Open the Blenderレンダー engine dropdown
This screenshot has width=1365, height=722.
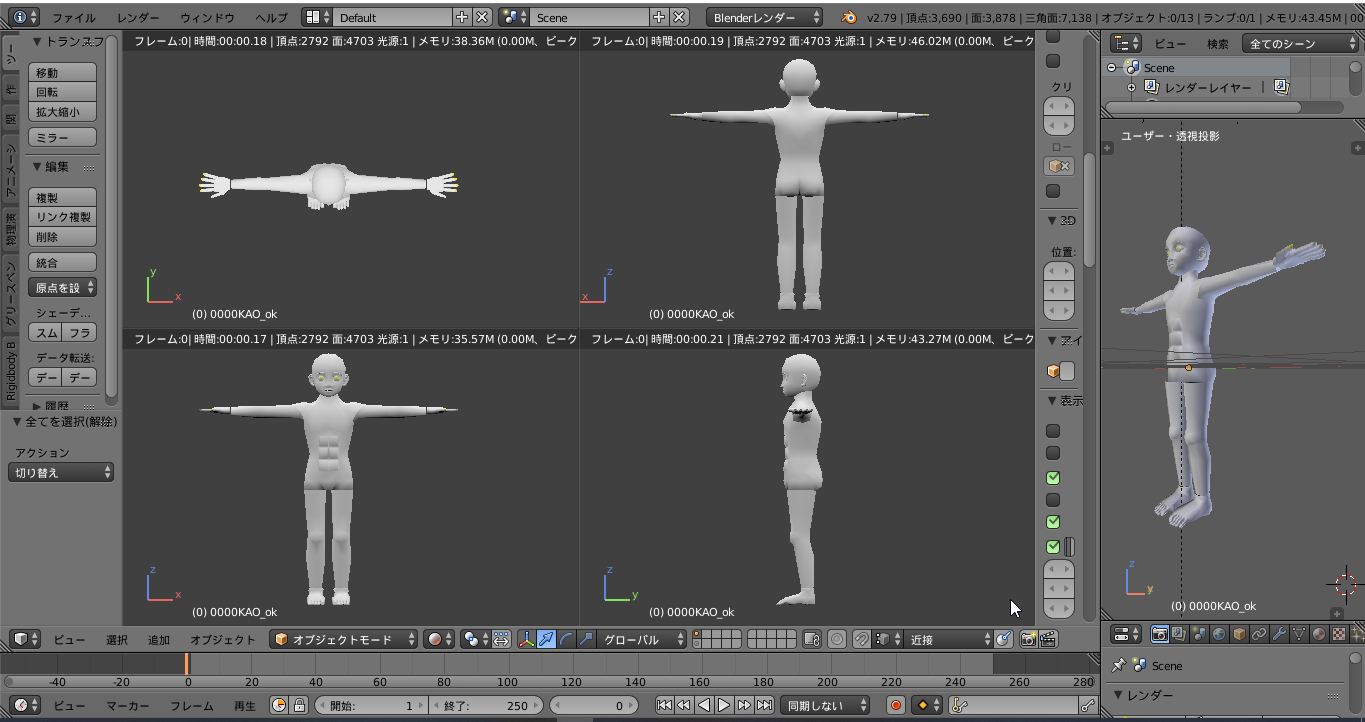tap(764, 17)
